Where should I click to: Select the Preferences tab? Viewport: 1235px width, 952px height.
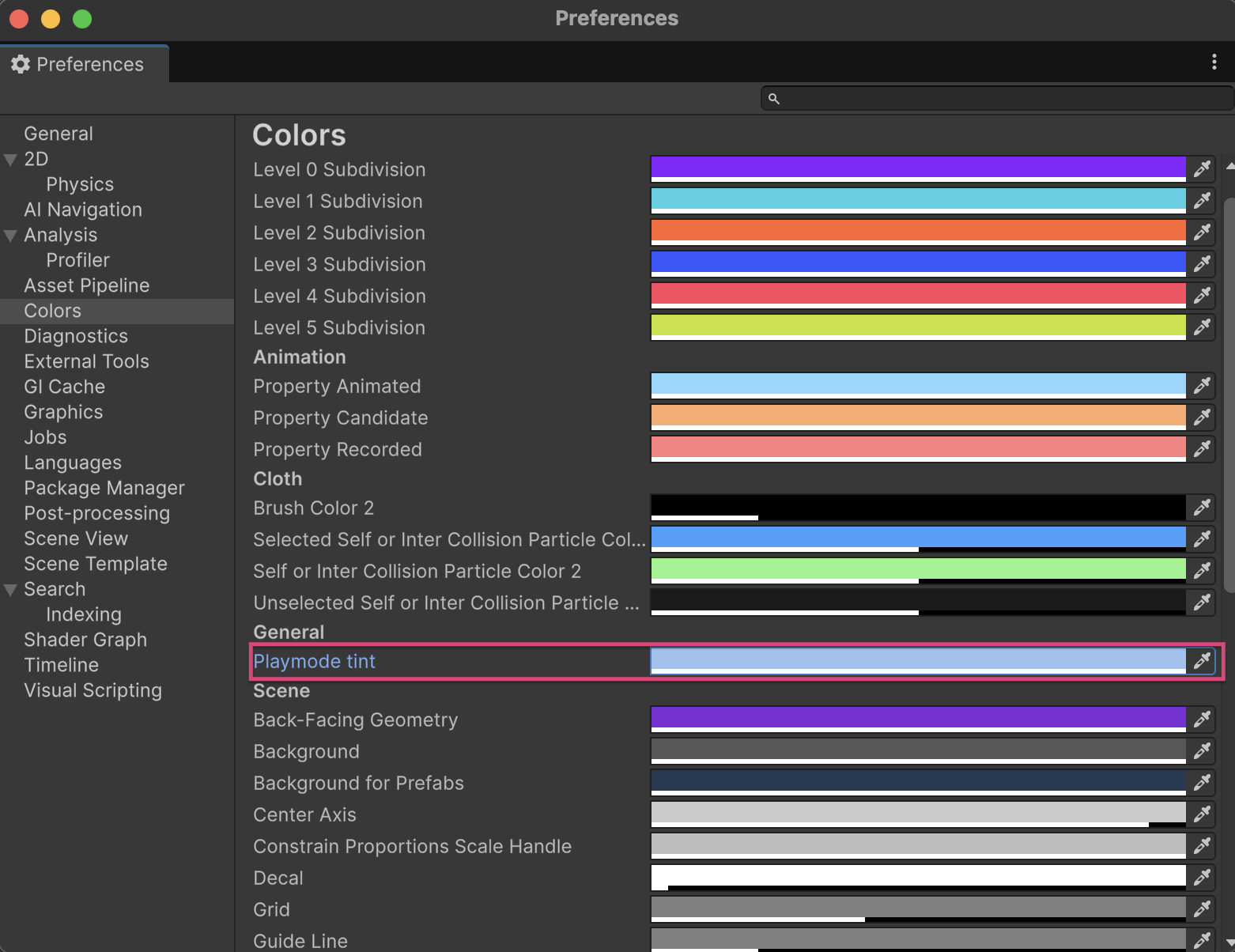[79, 64]
